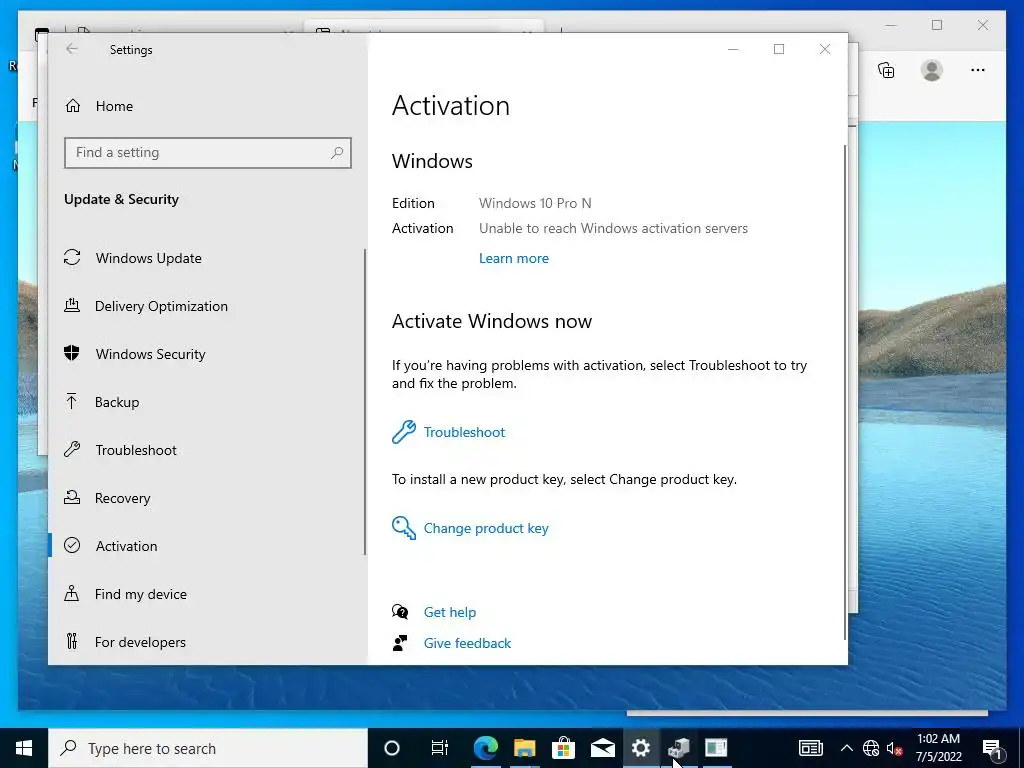The width and height of the screenshot is (1024, 768).
Task: Click the Activation page scrollbar
Action: pyautogui.click(x=845, y=392)
